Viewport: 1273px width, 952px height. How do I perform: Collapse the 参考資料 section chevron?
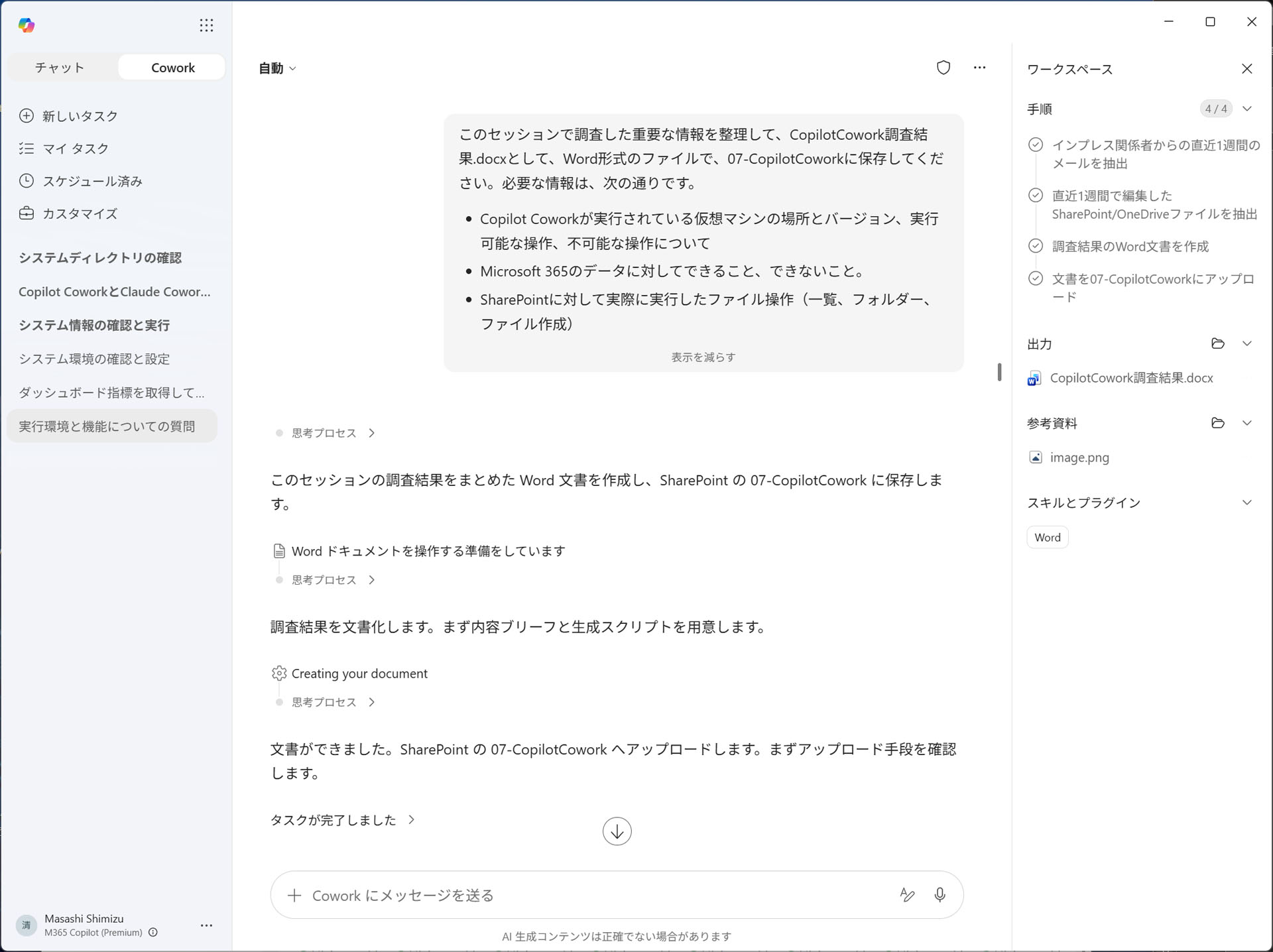coord(1246,423)
